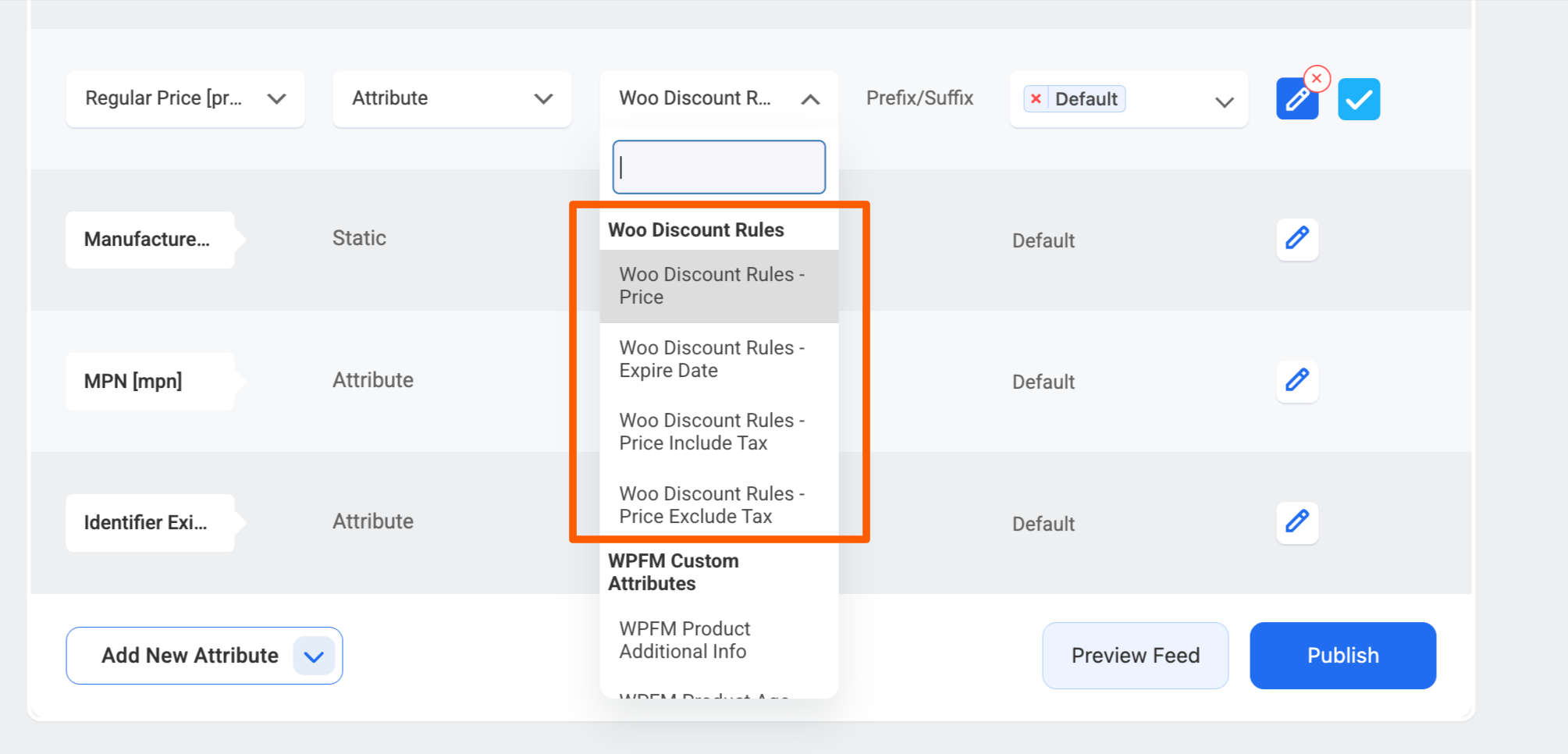Confirm changes with the blue checkmark icon

coord(1358,98)
